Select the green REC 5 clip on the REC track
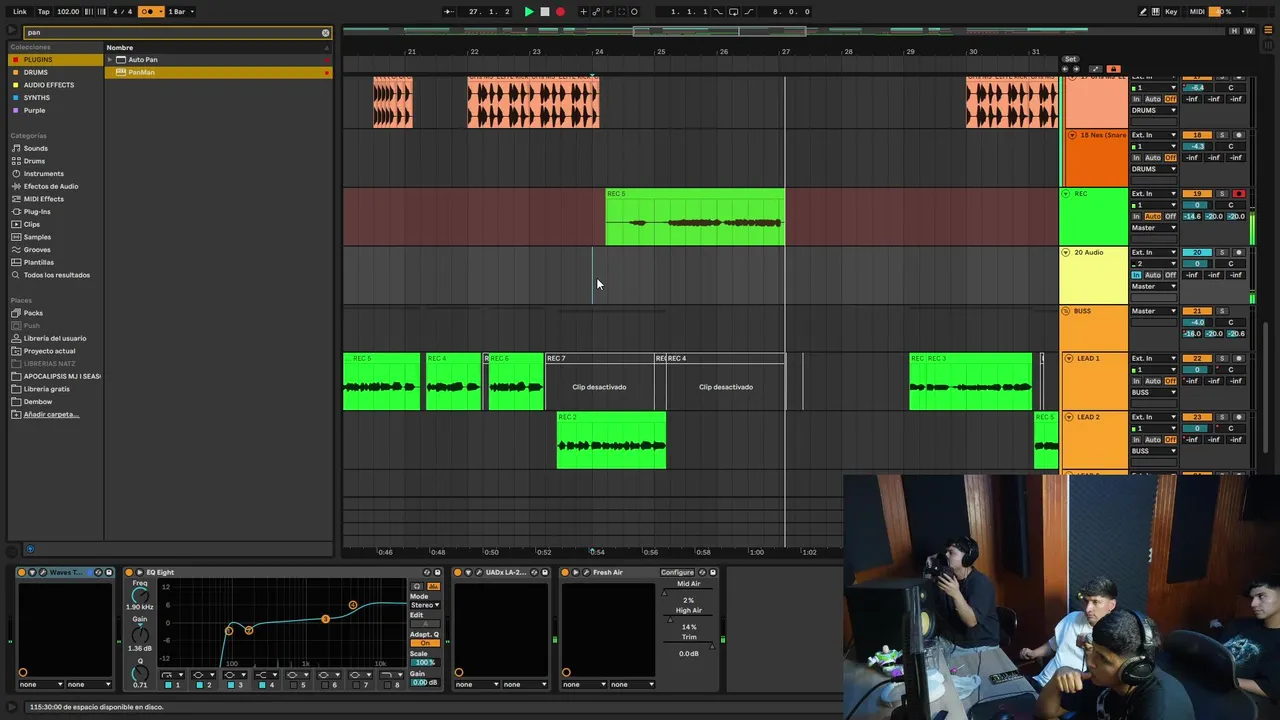This screenshot has height=720, width=1280. coord(695,217)
